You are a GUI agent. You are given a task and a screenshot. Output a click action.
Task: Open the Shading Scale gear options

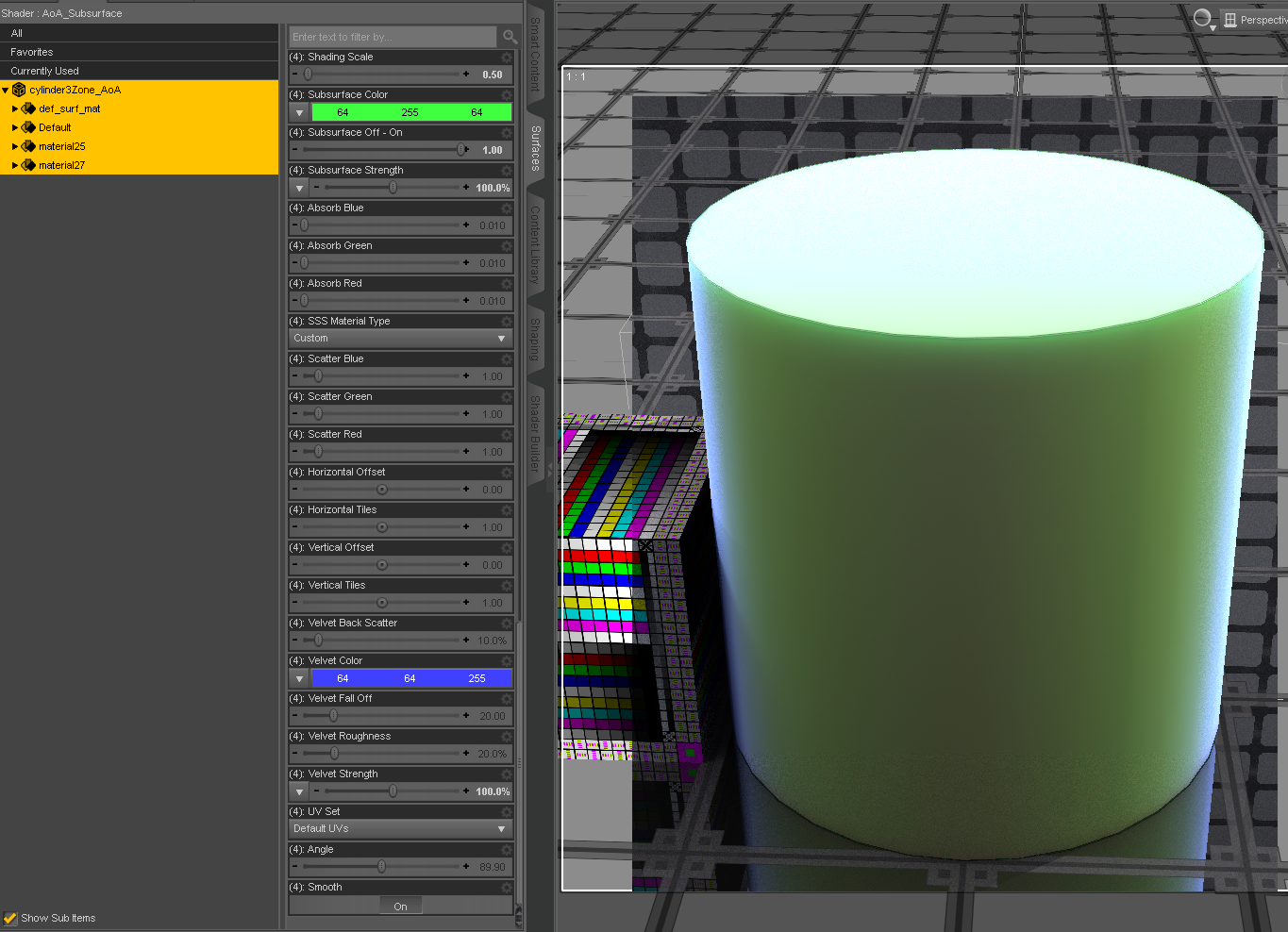pos(507,58)
